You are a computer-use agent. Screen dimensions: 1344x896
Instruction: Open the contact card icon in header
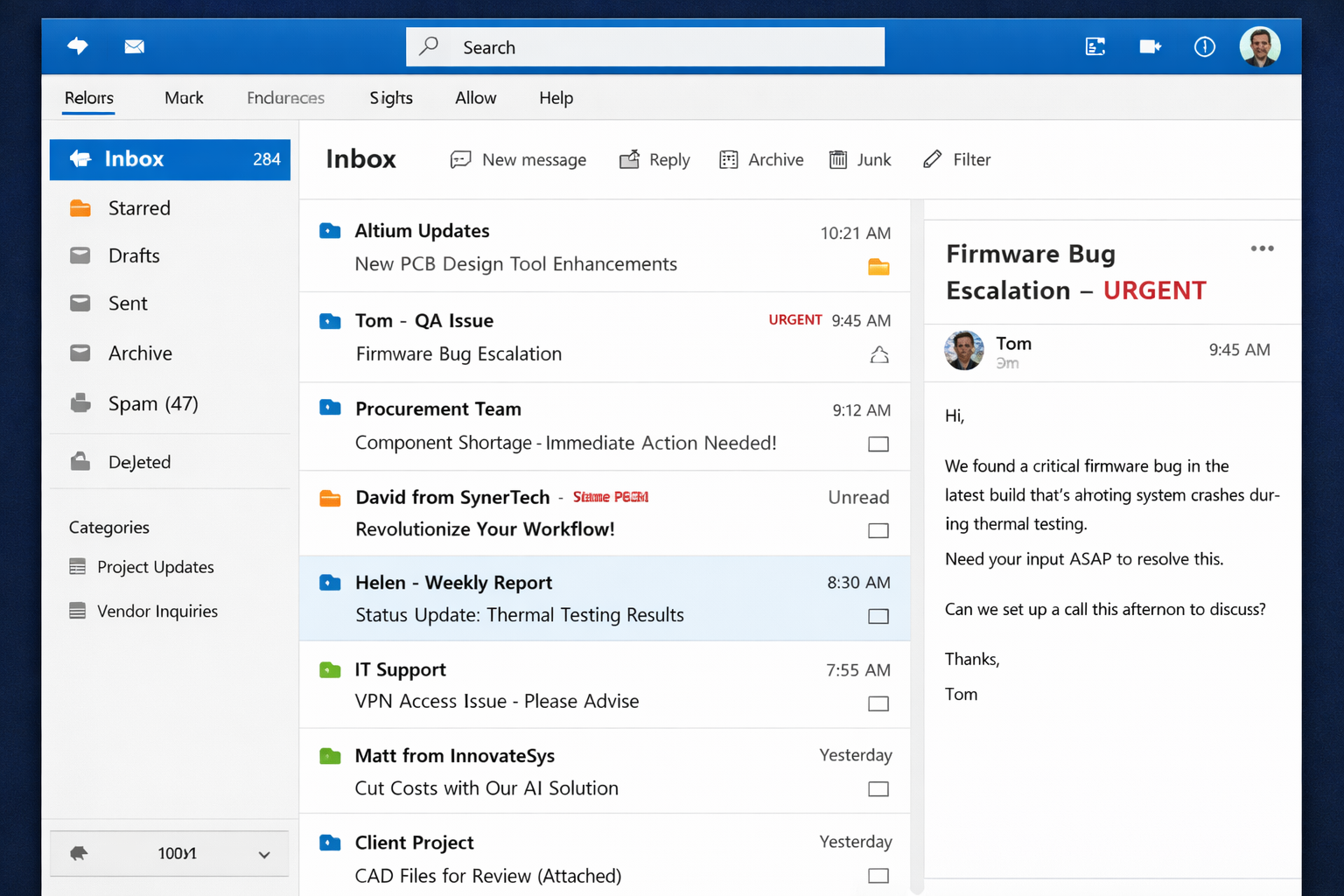coord(1095,46)
